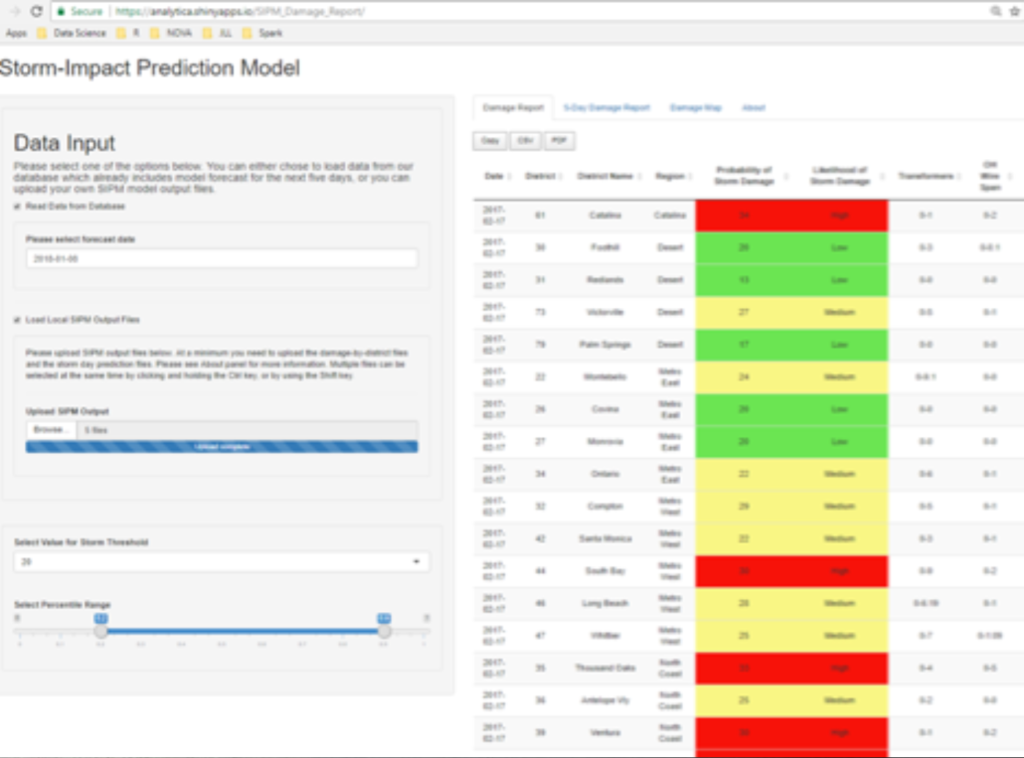
Task: Click the bookmark star icon in address bar
Action: pyautogui.click(x=1014, y=11)
